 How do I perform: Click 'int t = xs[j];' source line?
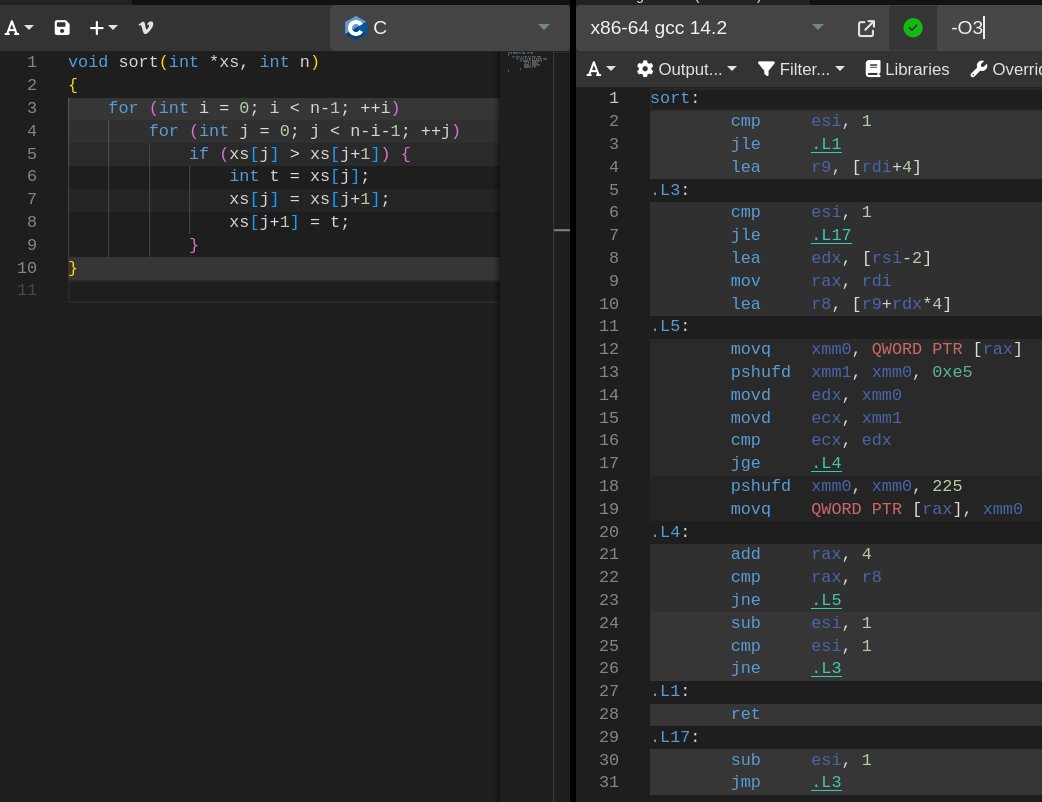299,176
